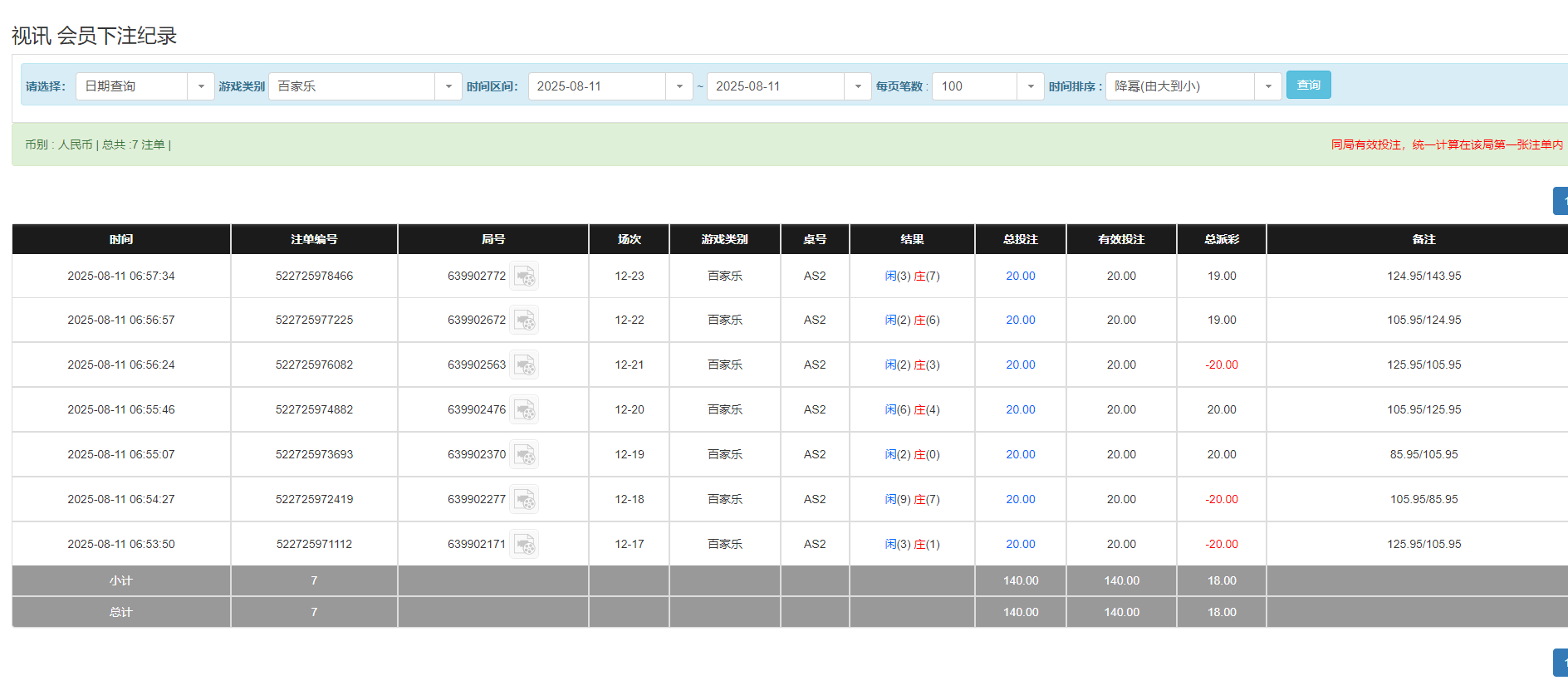Viewport: 1568px width, 695px height.
Task: Expand the 日期查询 selection dropdown
Action: point(200,86)
